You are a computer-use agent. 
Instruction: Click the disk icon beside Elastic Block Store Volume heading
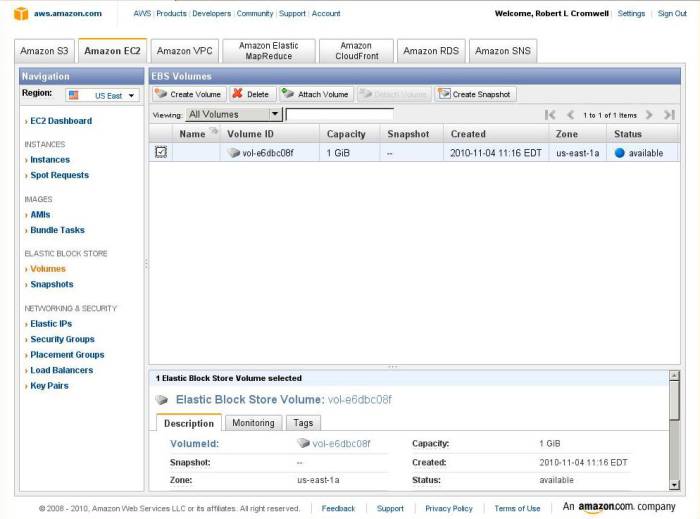[x=162, y=400]
